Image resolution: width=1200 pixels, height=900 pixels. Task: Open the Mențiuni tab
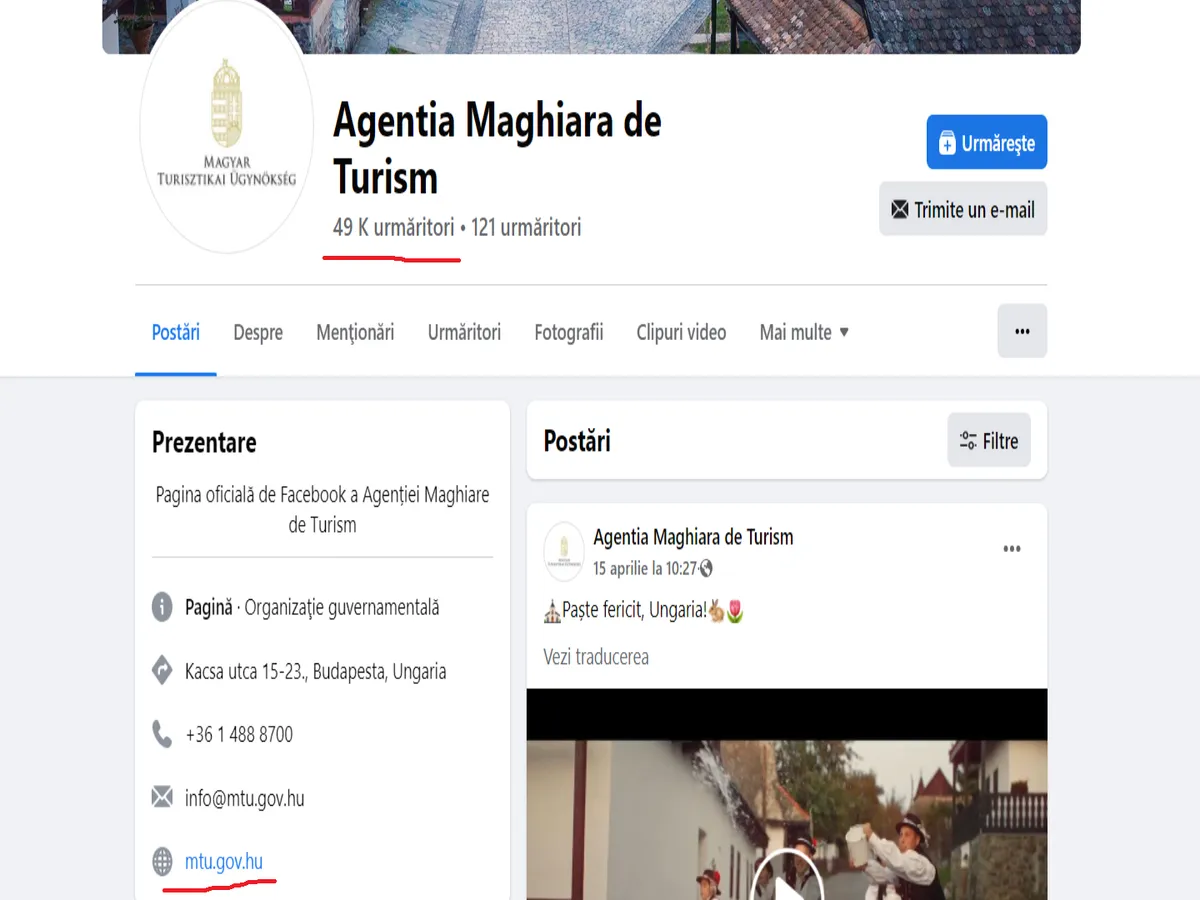tap(355, 332)
